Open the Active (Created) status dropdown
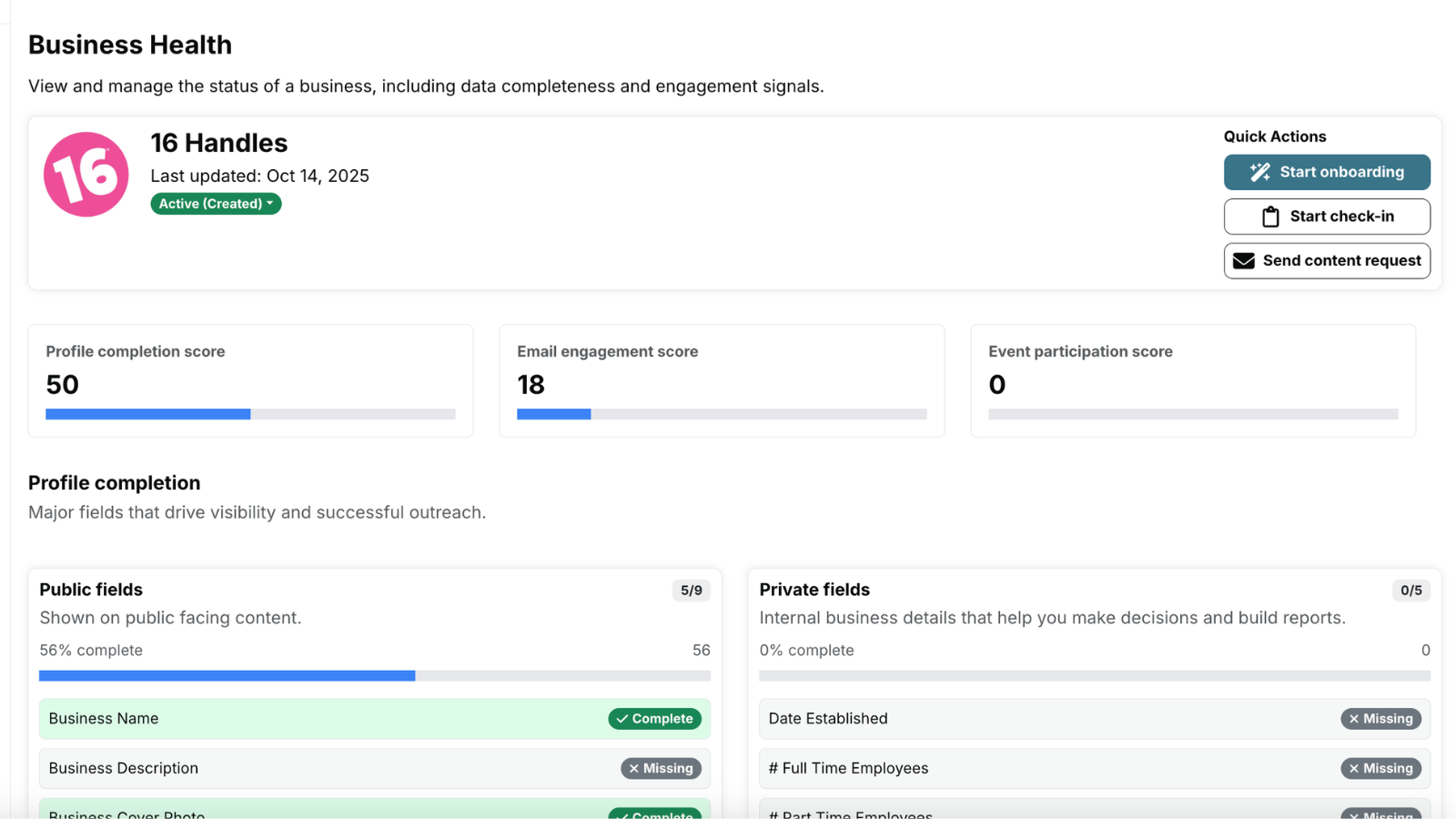1456x819 pixels. (x=216, y=204)
